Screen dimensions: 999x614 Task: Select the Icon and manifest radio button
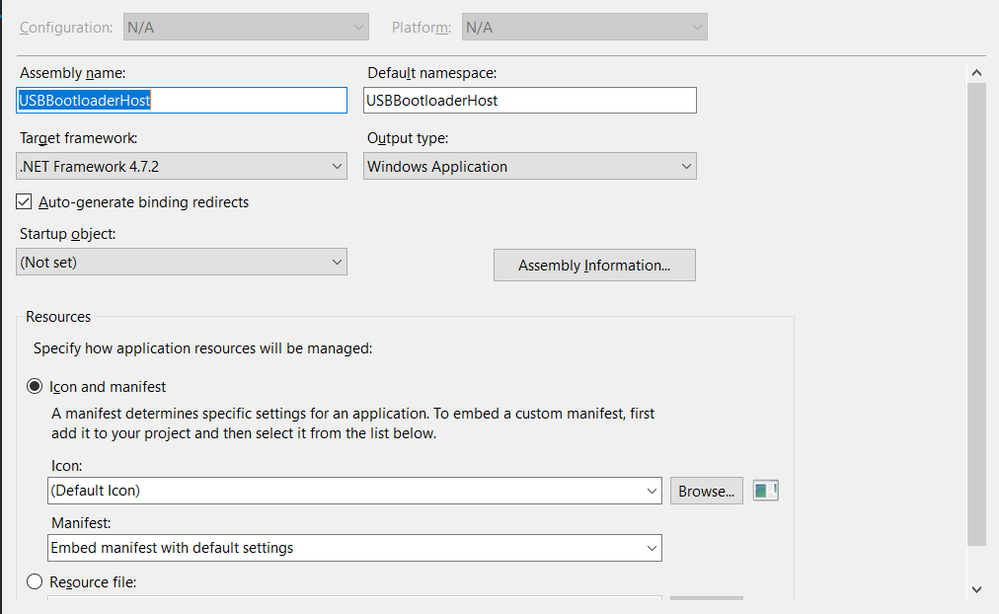[34, 385]
